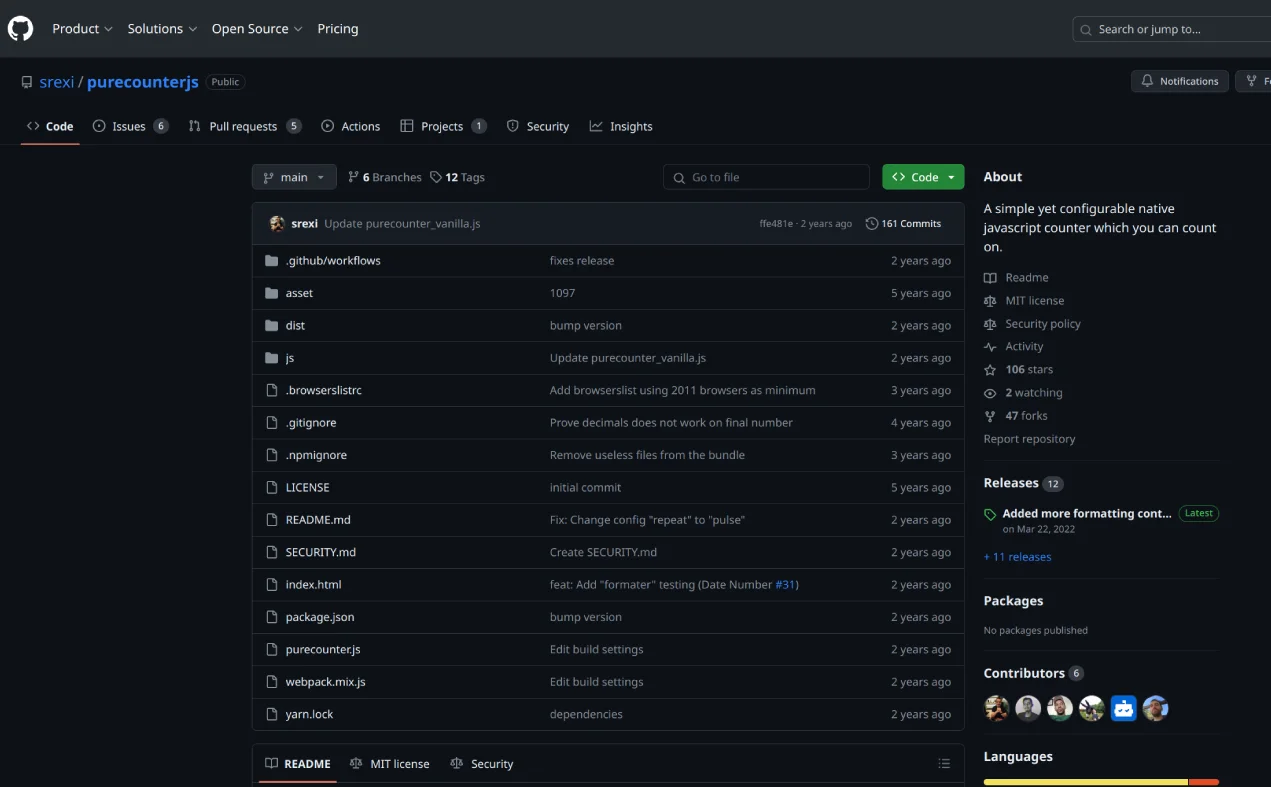Image resolution: width=1271 pixels, height=787 pixels.
Task: Open the 'Fix: Change config repeat to pulse' commit
Action: 647,520
